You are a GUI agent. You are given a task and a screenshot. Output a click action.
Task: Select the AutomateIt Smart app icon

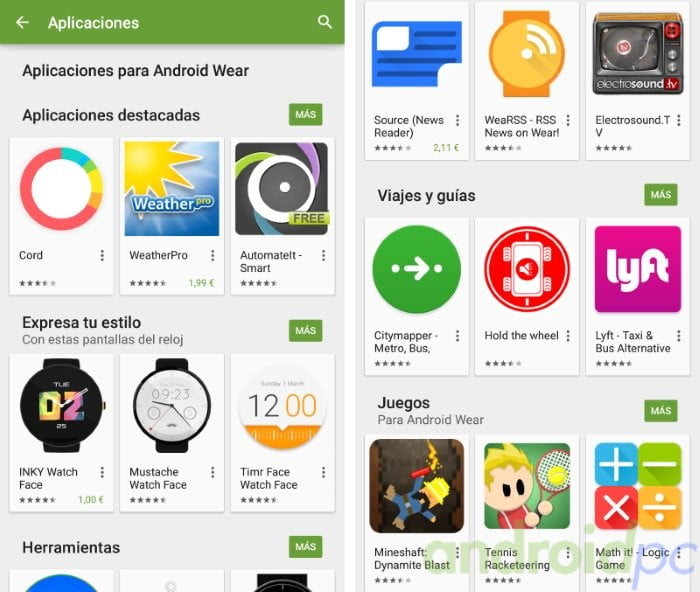[x=282, y=188]
